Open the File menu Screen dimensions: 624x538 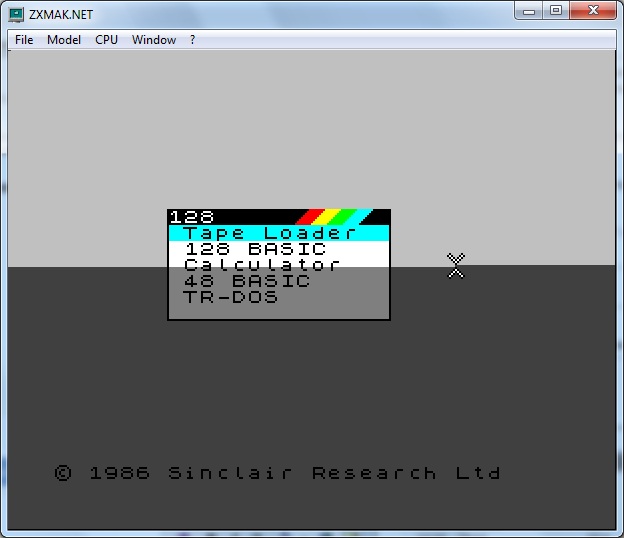tap(24, 40)
